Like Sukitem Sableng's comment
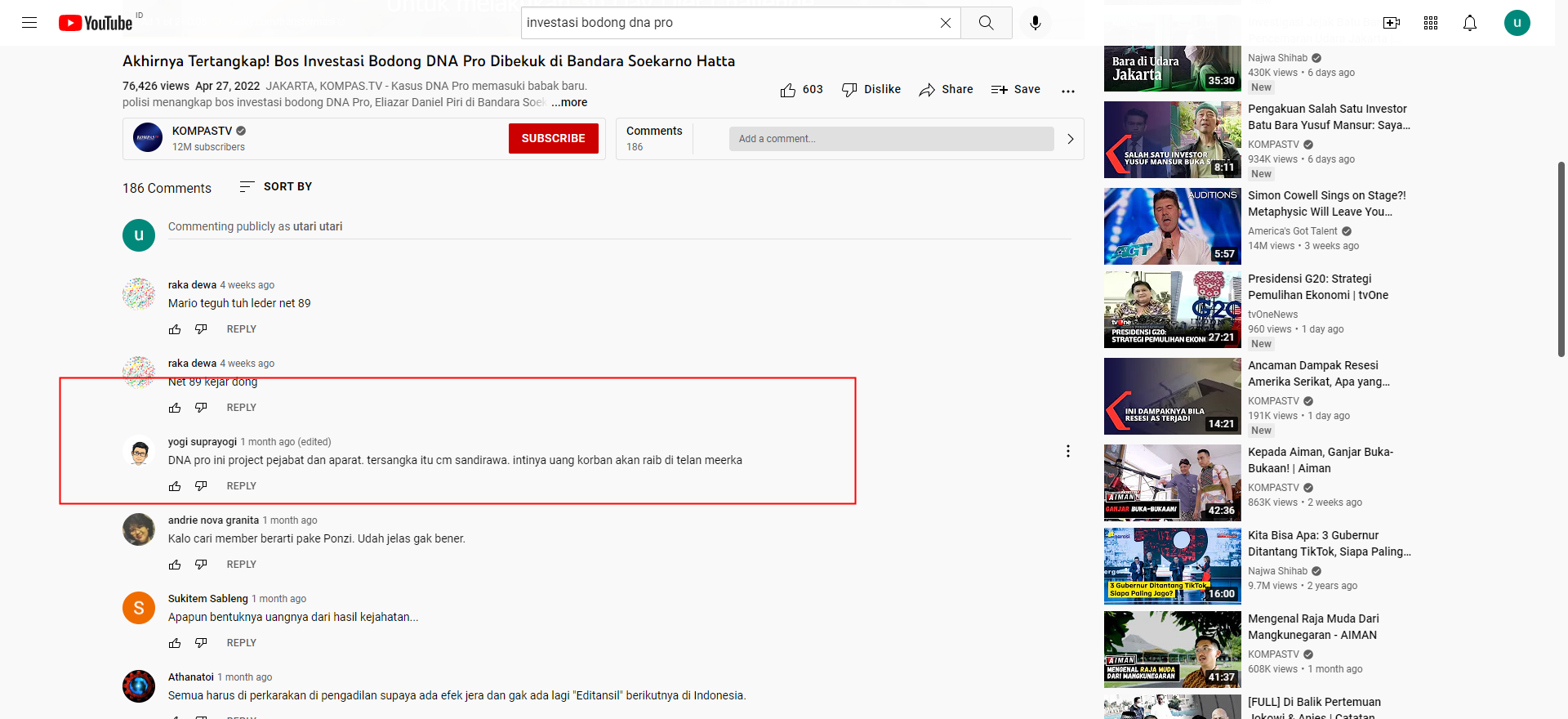This screenshot has height=719, width=1568. [x=175, y=643]
